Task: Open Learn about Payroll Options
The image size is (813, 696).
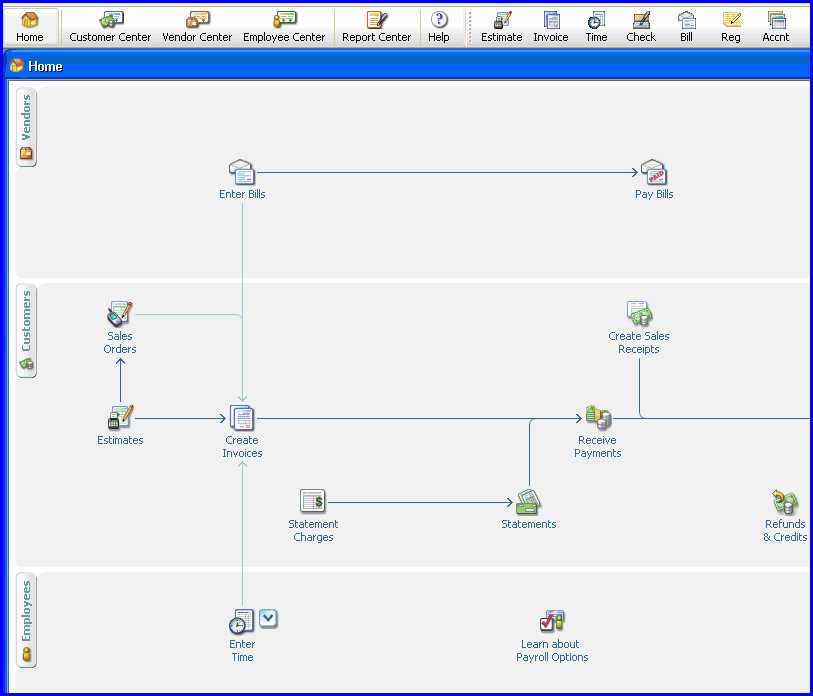Action: click(x=552, y=622)
